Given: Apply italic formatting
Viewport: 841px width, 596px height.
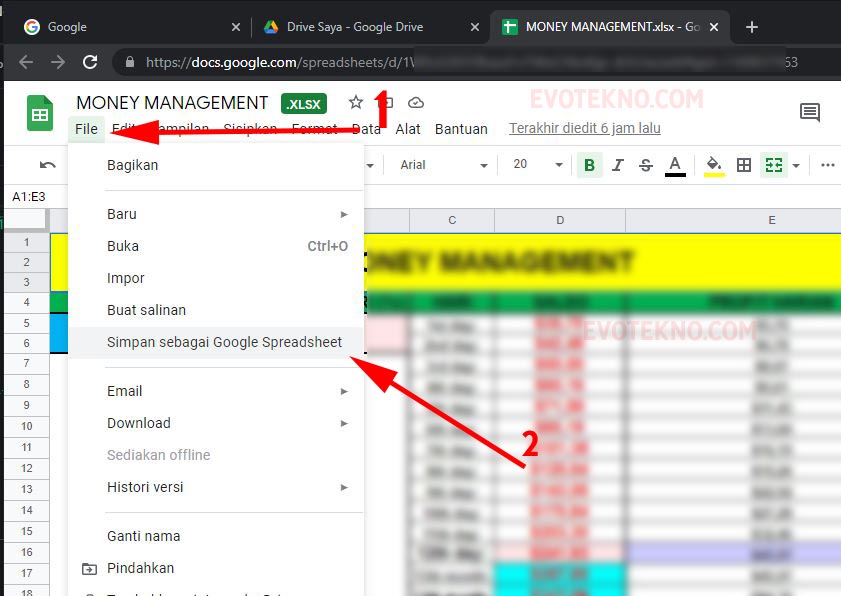Looking at the screenshot, I should (617, 164).
